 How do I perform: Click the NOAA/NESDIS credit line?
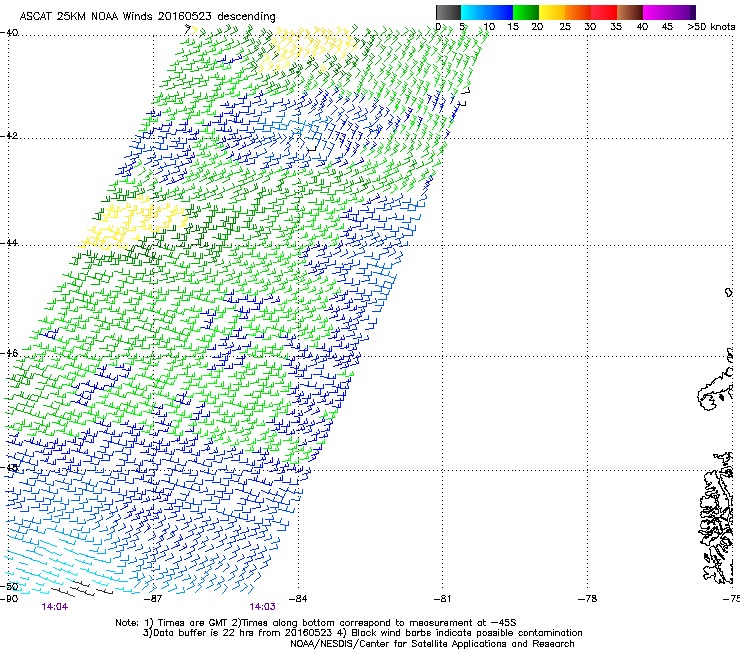pos(432,644)
